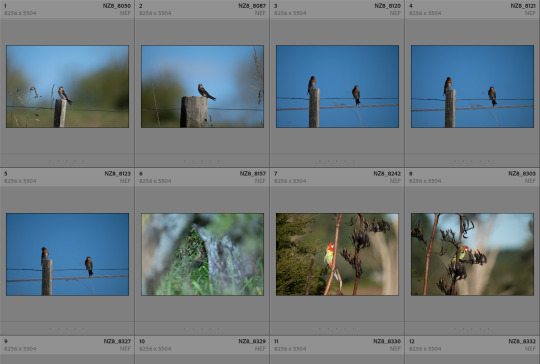Click index number 6 in cell header
Image resolution: width=540 pixels, height=364 pixels.
141,174
